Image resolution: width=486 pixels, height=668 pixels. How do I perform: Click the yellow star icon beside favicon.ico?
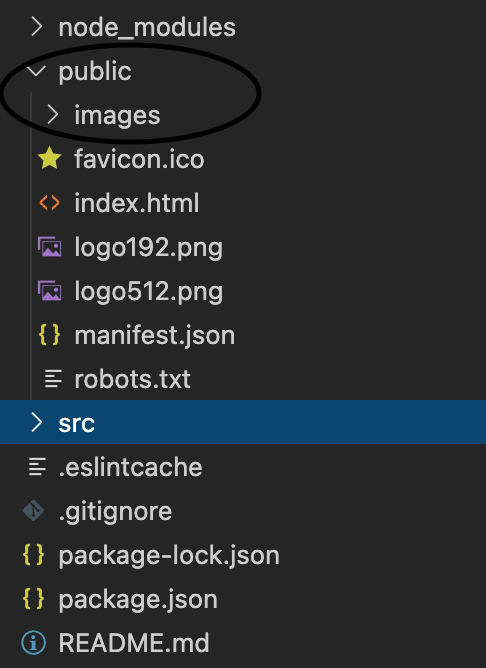click(x=49, y=158)
